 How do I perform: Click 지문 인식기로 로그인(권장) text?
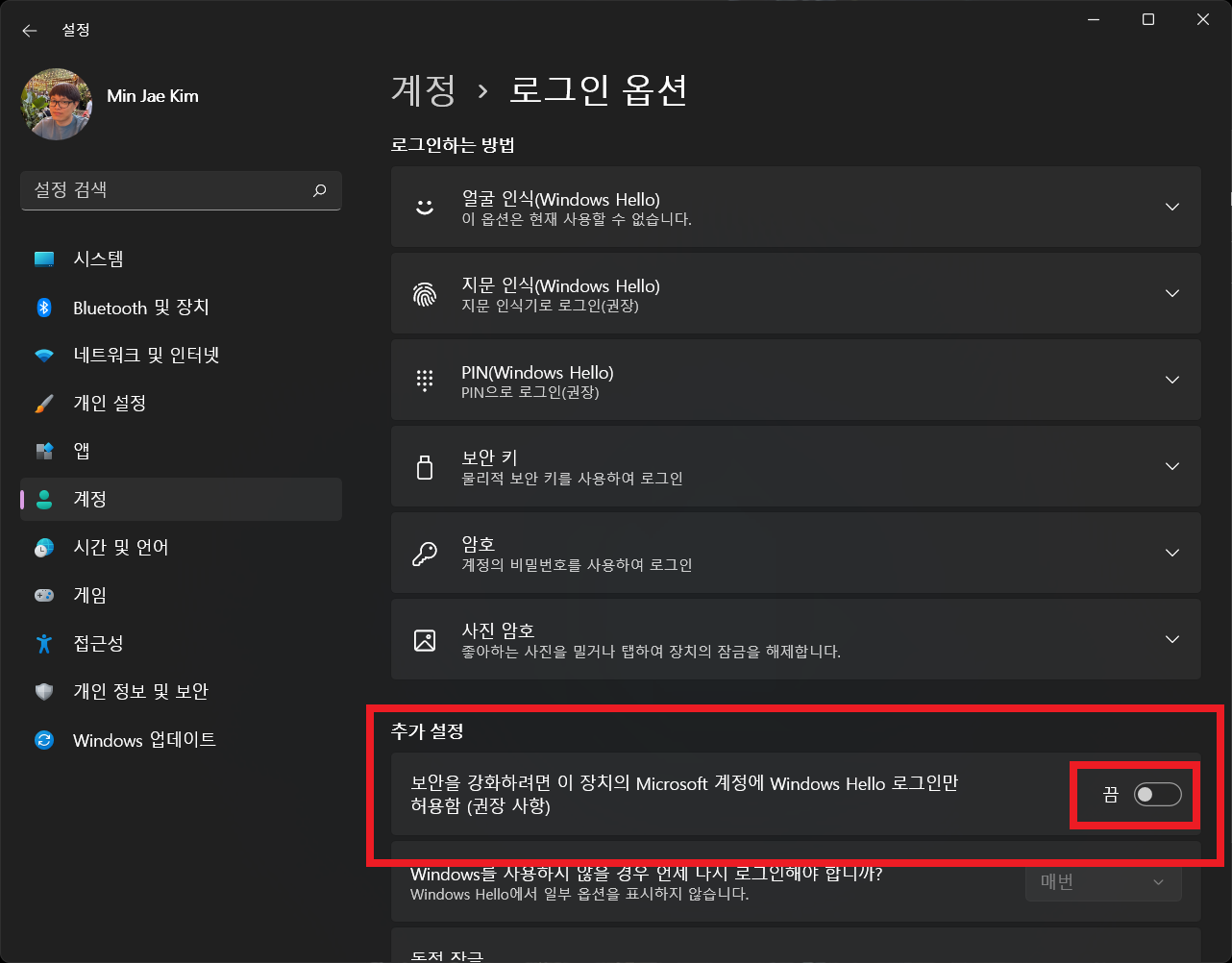tap(550, 306)
